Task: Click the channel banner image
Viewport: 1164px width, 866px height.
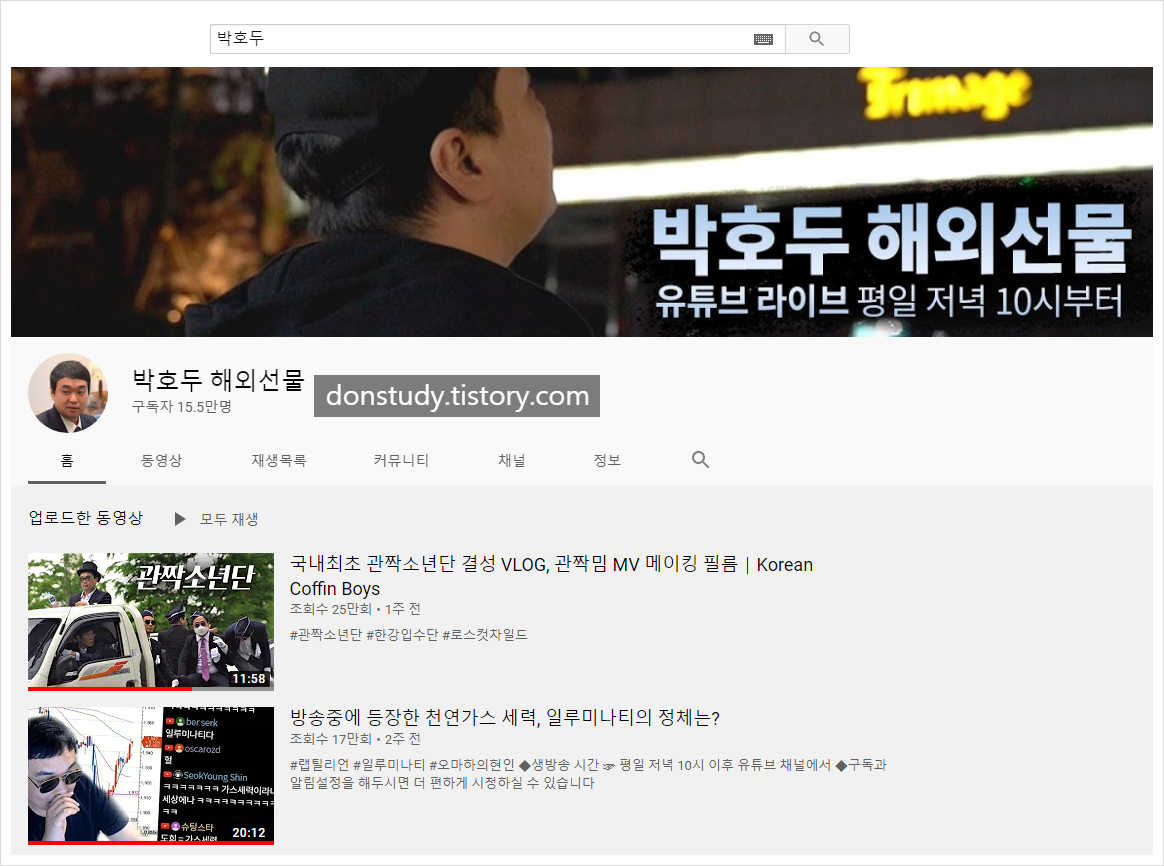Action: (582, 202)
